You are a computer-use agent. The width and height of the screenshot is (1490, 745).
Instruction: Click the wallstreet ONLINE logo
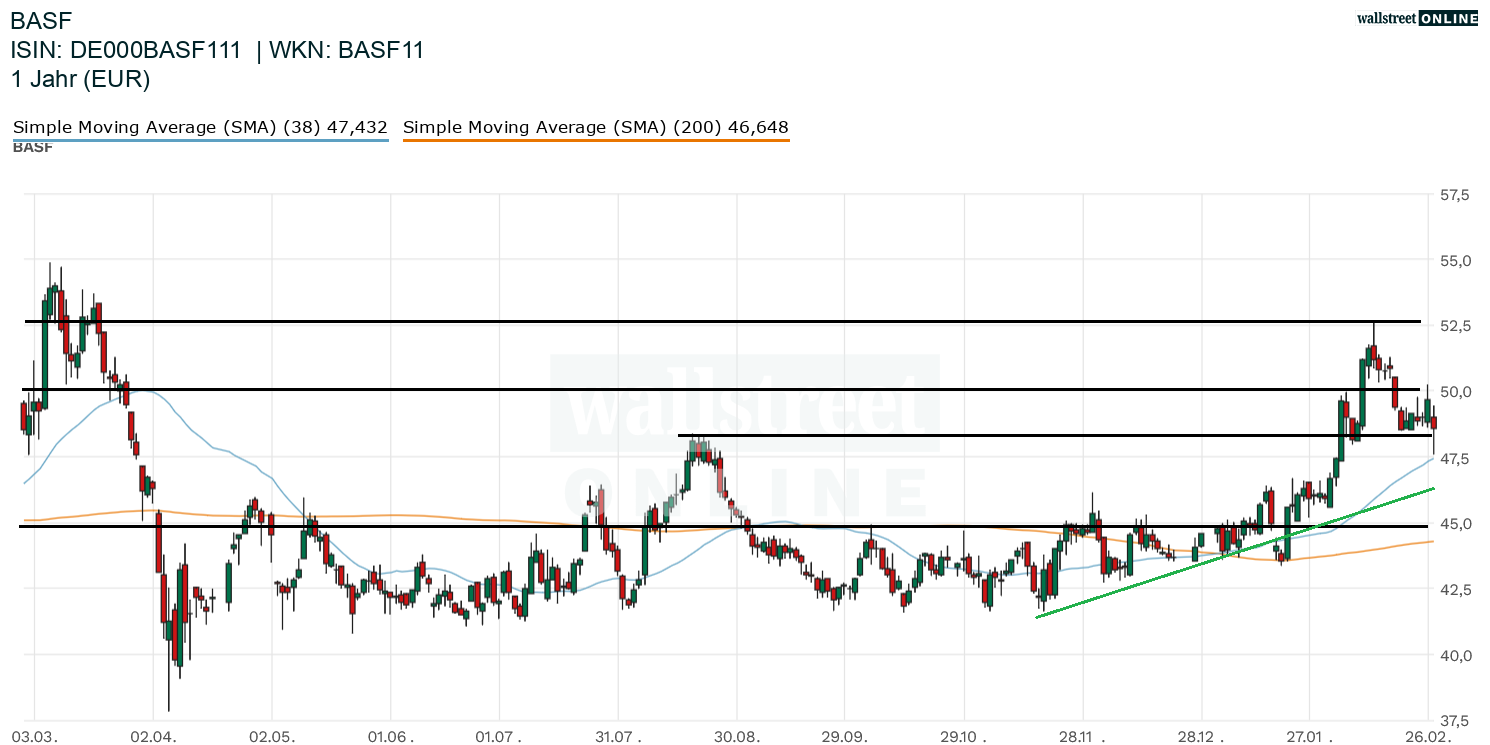tap(1418, 18)
